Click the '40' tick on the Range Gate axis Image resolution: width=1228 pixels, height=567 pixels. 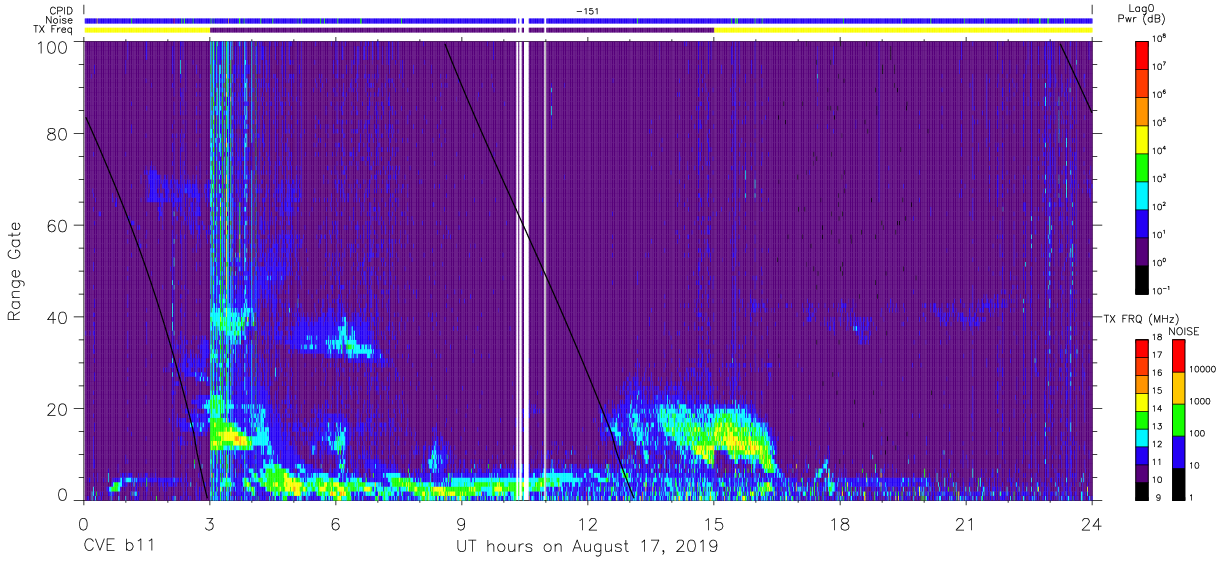58,317
